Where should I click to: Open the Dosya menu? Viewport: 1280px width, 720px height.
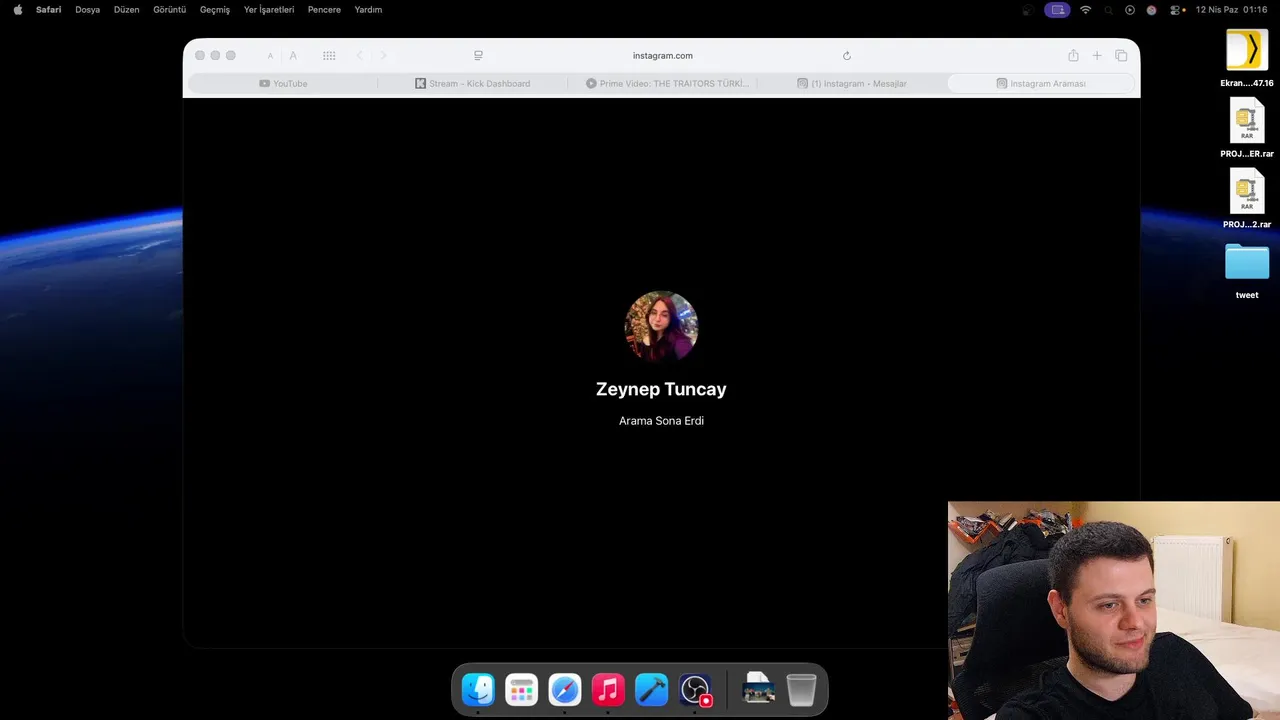pyautogui.click(x=87, y=10)
